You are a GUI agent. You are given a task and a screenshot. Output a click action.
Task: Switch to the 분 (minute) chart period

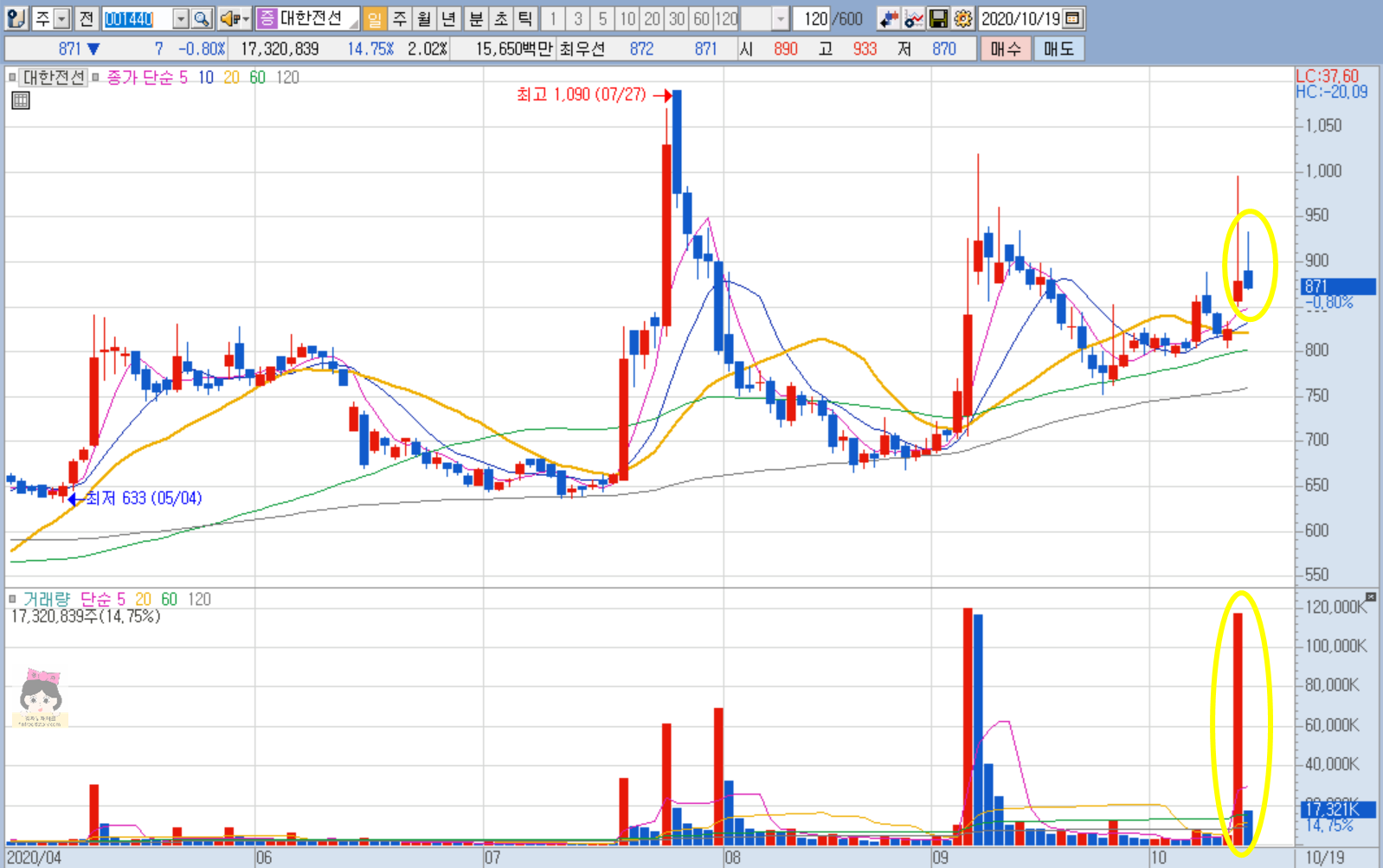pos(476,18)
